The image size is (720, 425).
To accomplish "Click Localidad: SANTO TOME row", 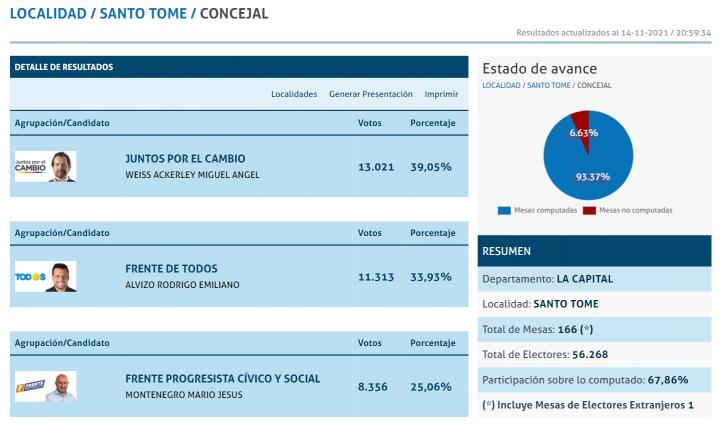I will pos(594,304).
